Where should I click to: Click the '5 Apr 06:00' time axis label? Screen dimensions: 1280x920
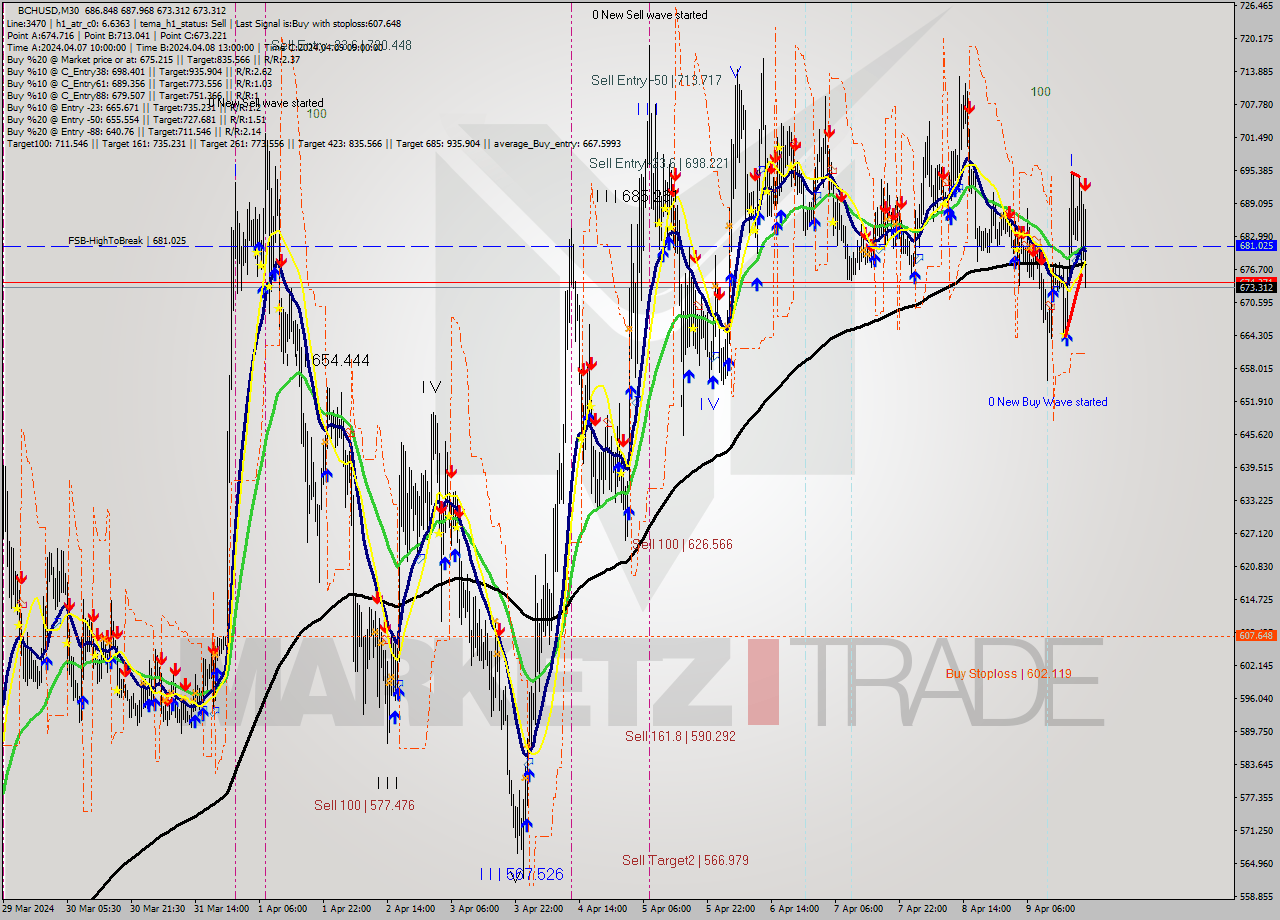point(666,909)
